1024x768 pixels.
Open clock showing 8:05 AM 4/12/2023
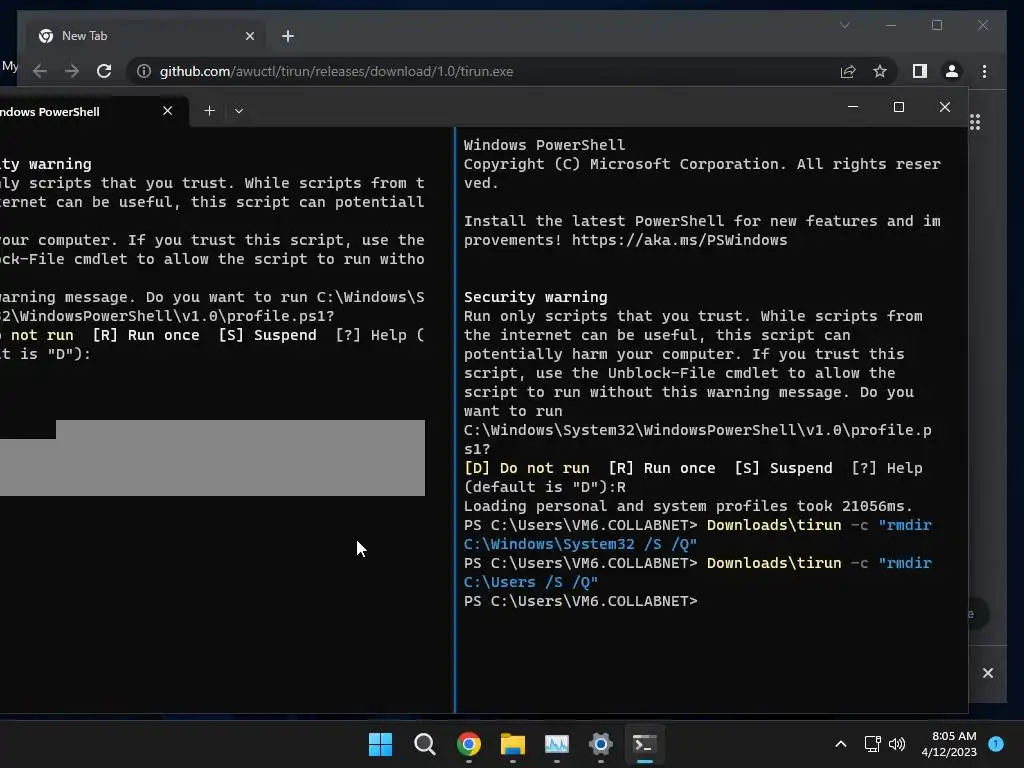tap(949, 744)
